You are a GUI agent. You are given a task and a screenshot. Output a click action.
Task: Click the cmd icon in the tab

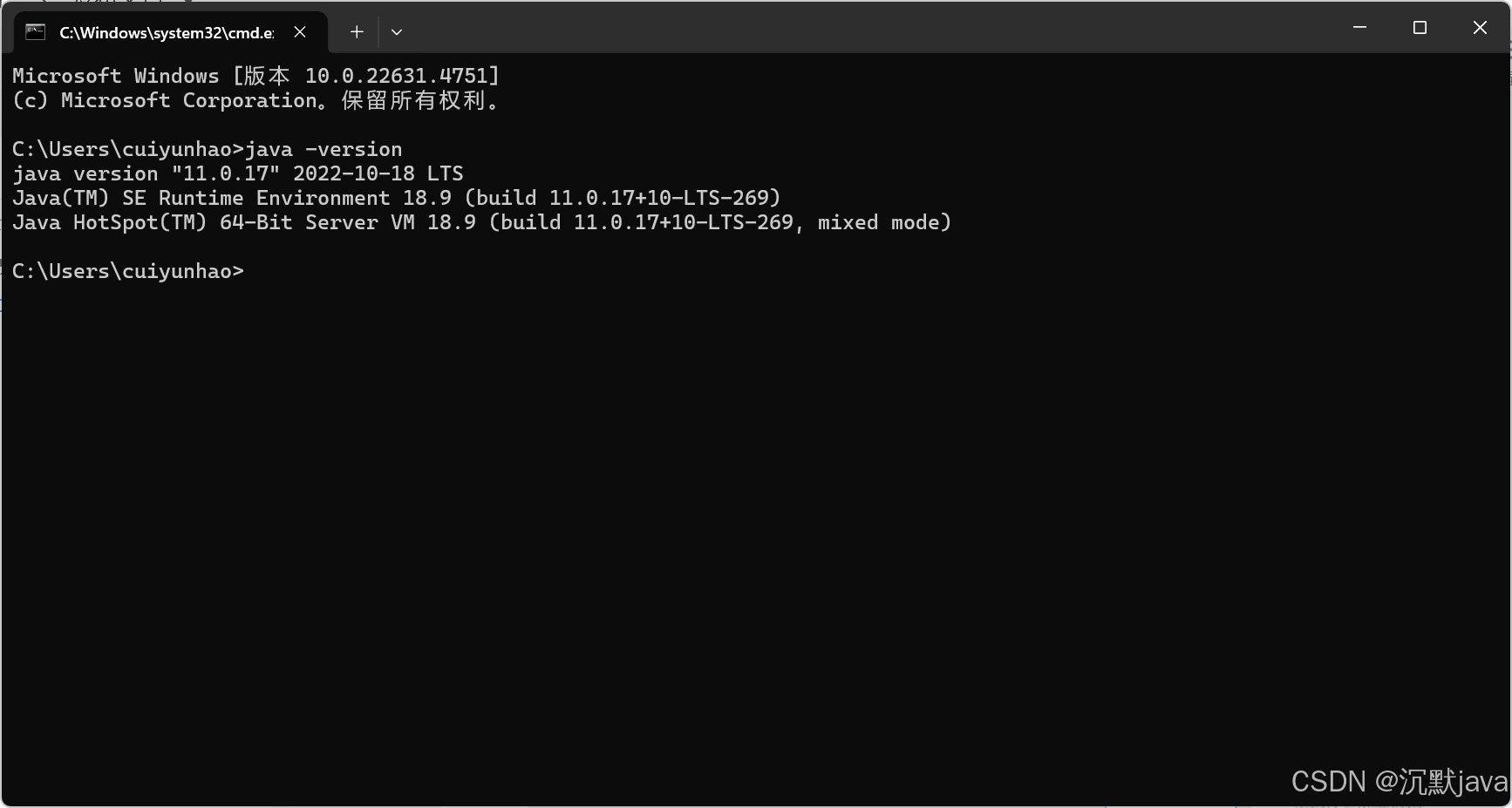tap(36, 32)
